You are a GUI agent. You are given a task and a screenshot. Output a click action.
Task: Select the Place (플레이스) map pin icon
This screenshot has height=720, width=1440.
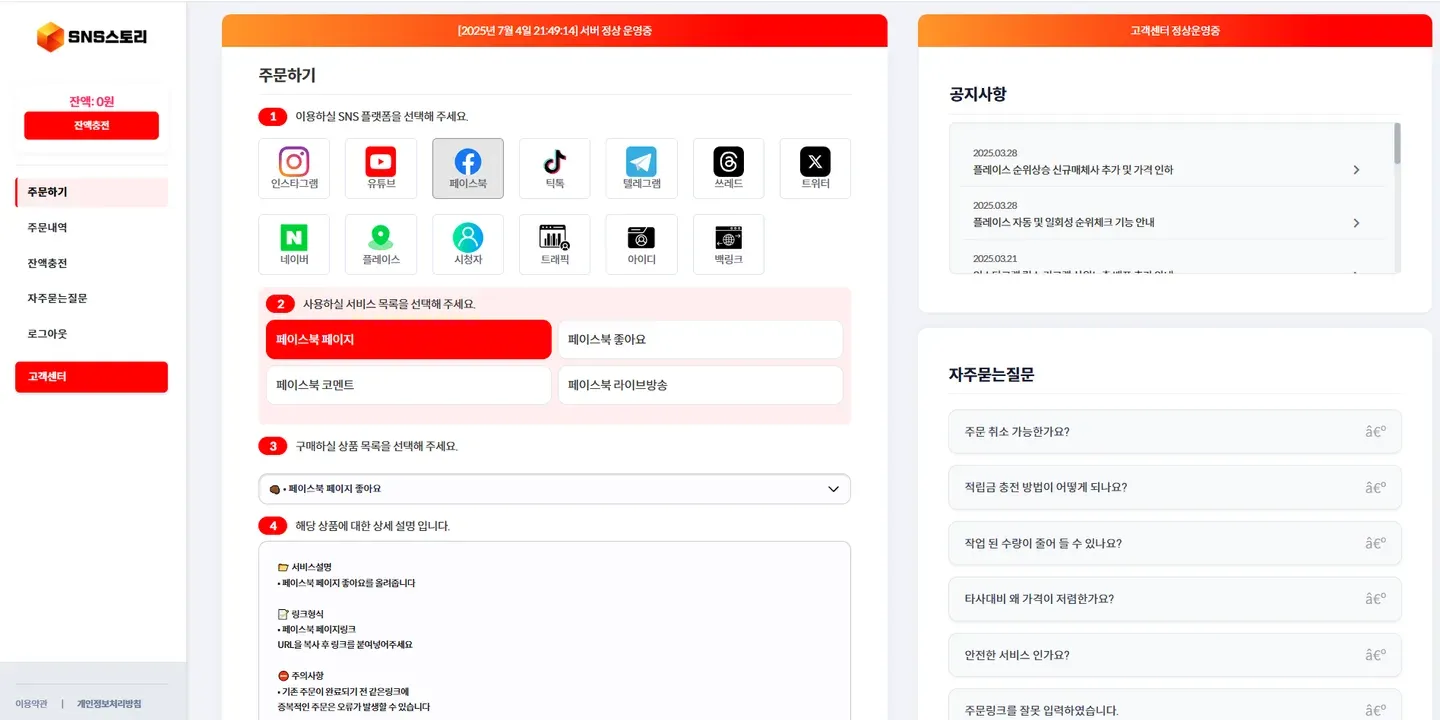pyautogui.click(x=381, y=244)
